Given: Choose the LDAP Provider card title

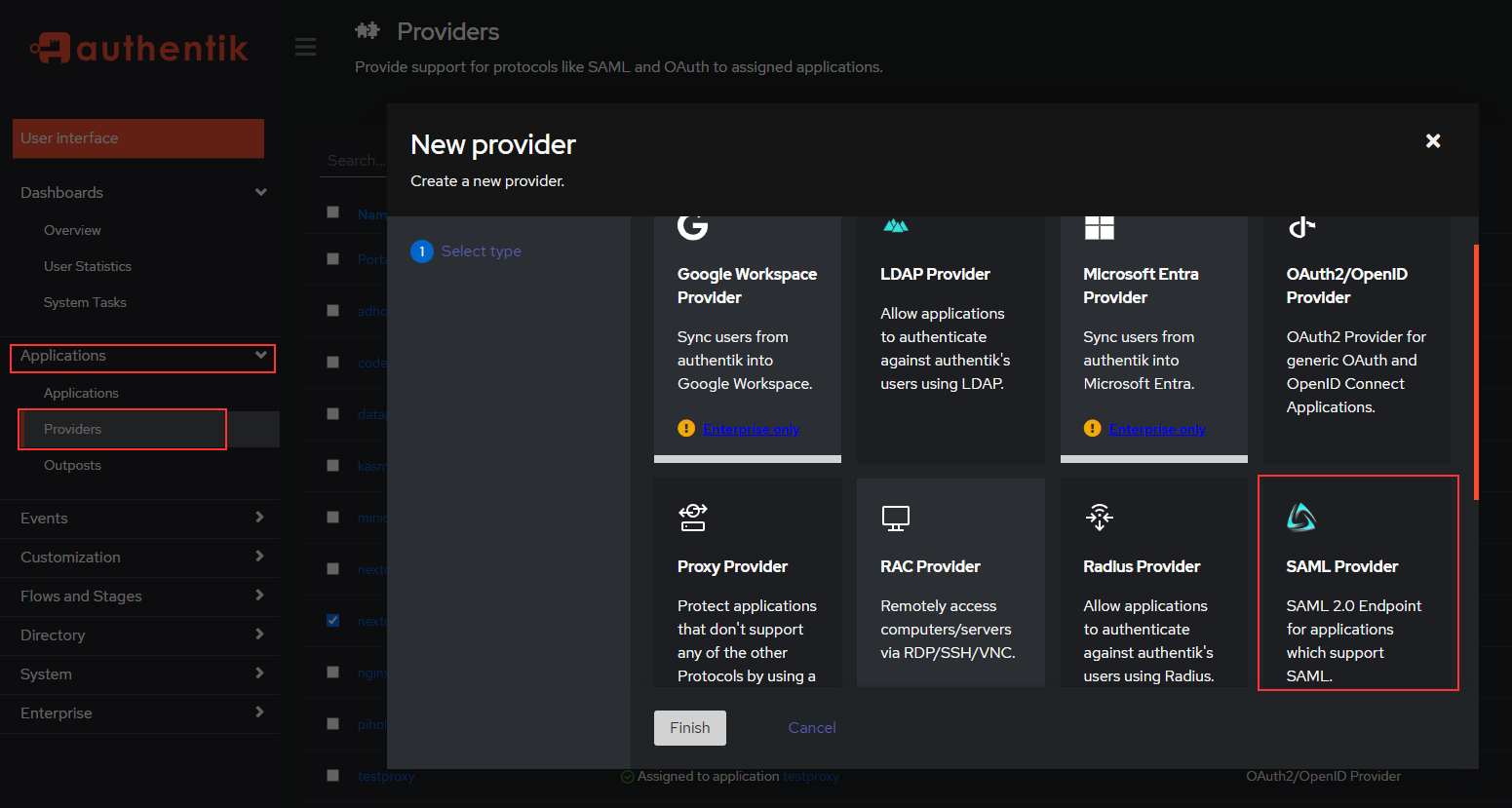Looking at the screenshot, I should [935, 275].
